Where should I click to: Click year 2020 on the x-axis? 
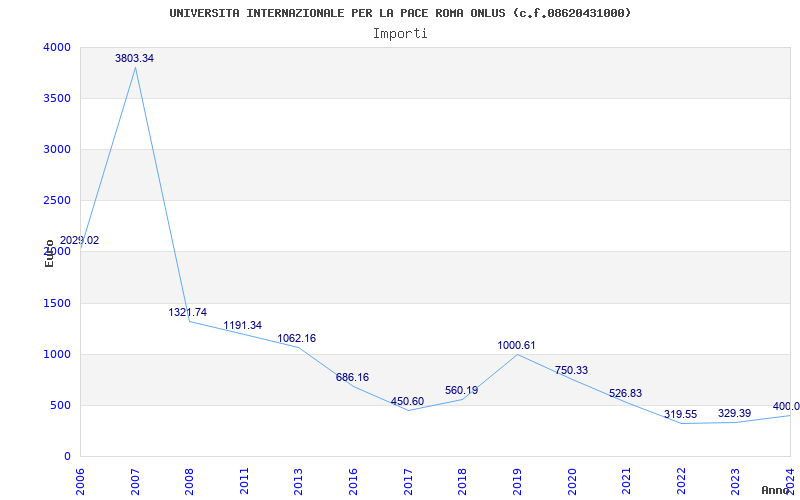(572, 481)
